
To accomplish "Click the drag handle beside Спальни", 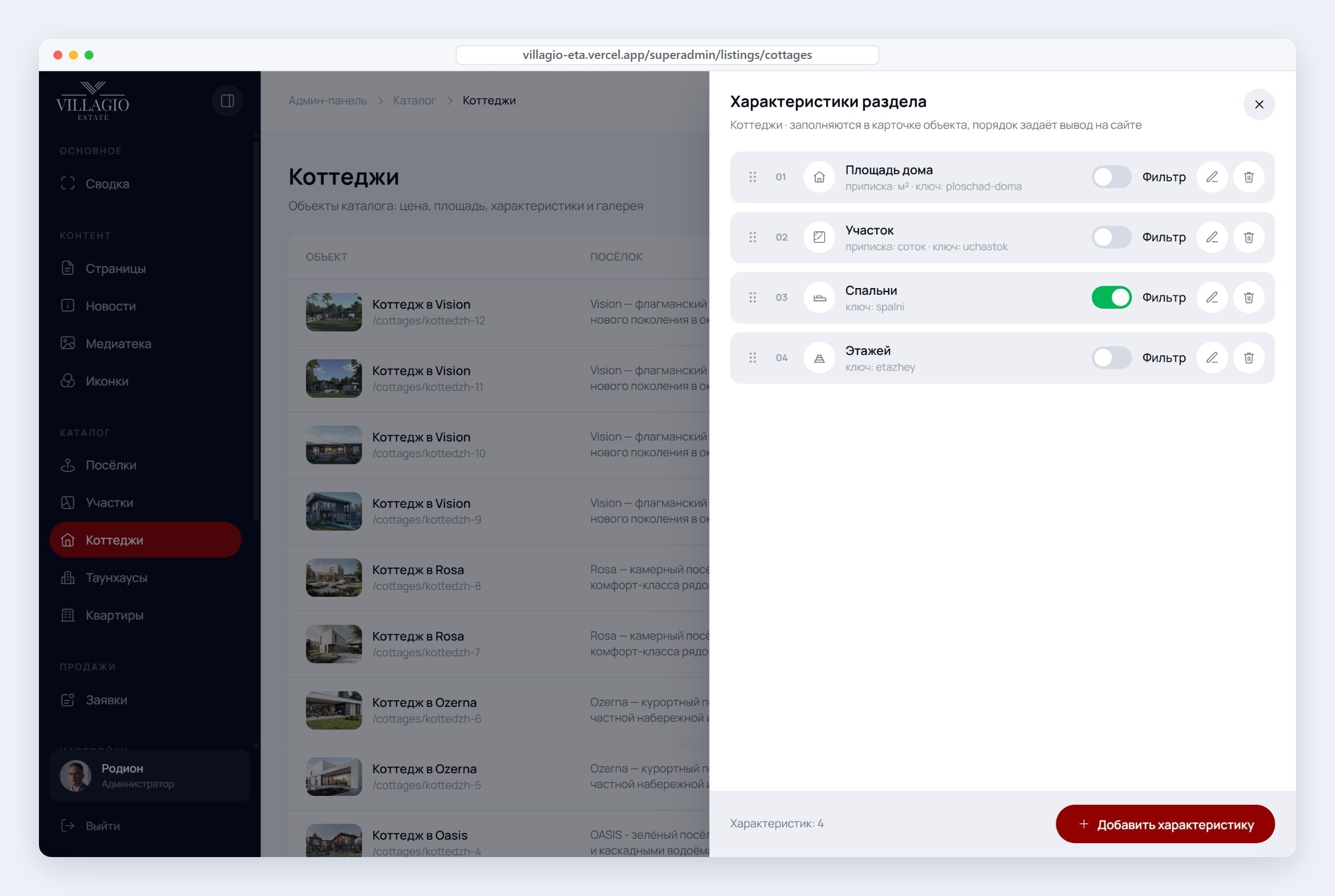I will (x=753, y=298).
